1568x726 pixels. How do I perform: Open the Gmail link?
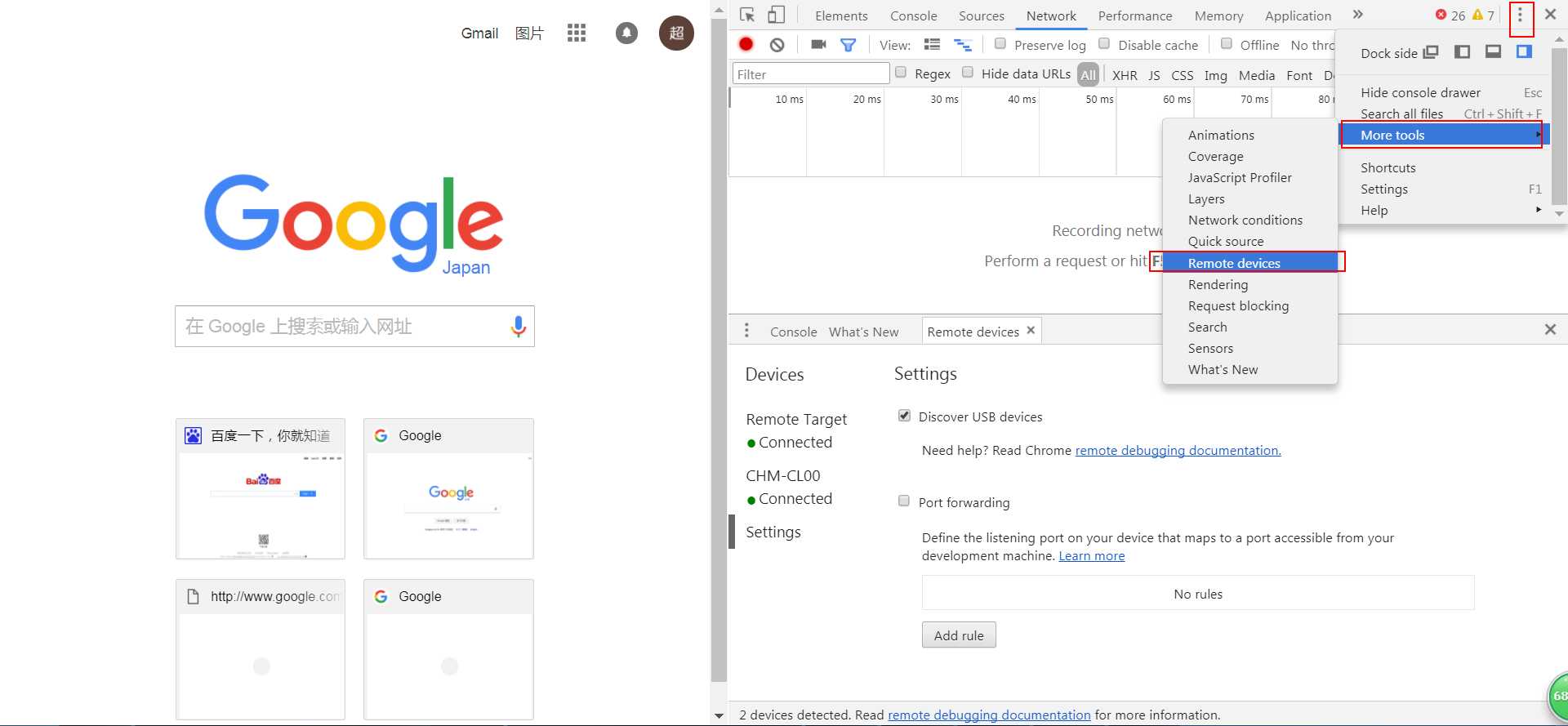coord(479,33)
